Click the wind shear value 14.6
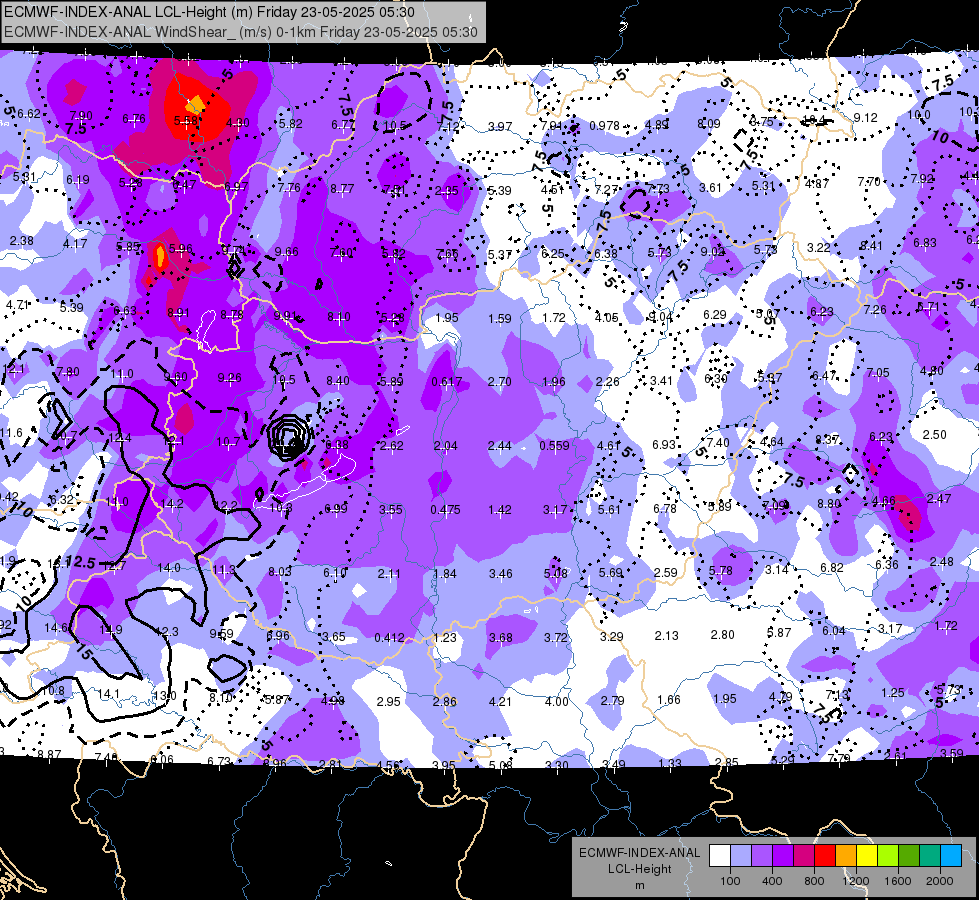Screen dimensions: 979x900 point(57,628)
